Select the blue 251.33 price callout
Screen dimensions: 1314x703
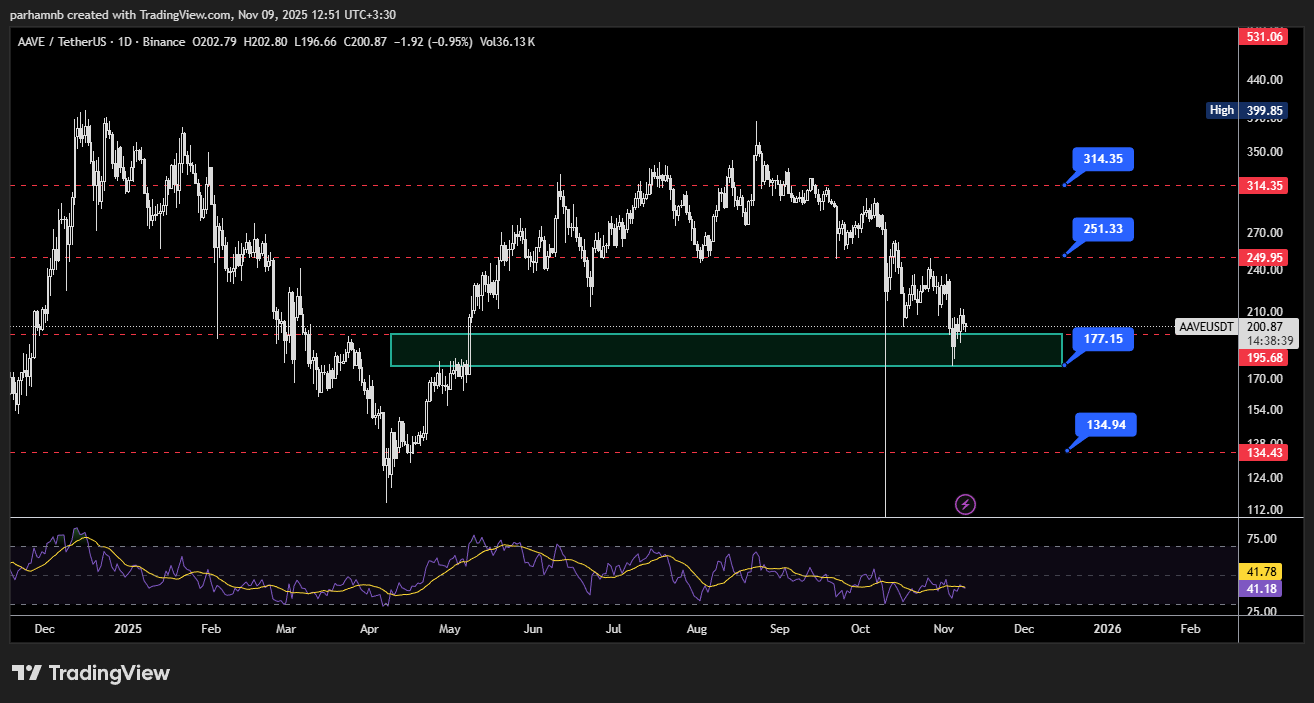1103,229
